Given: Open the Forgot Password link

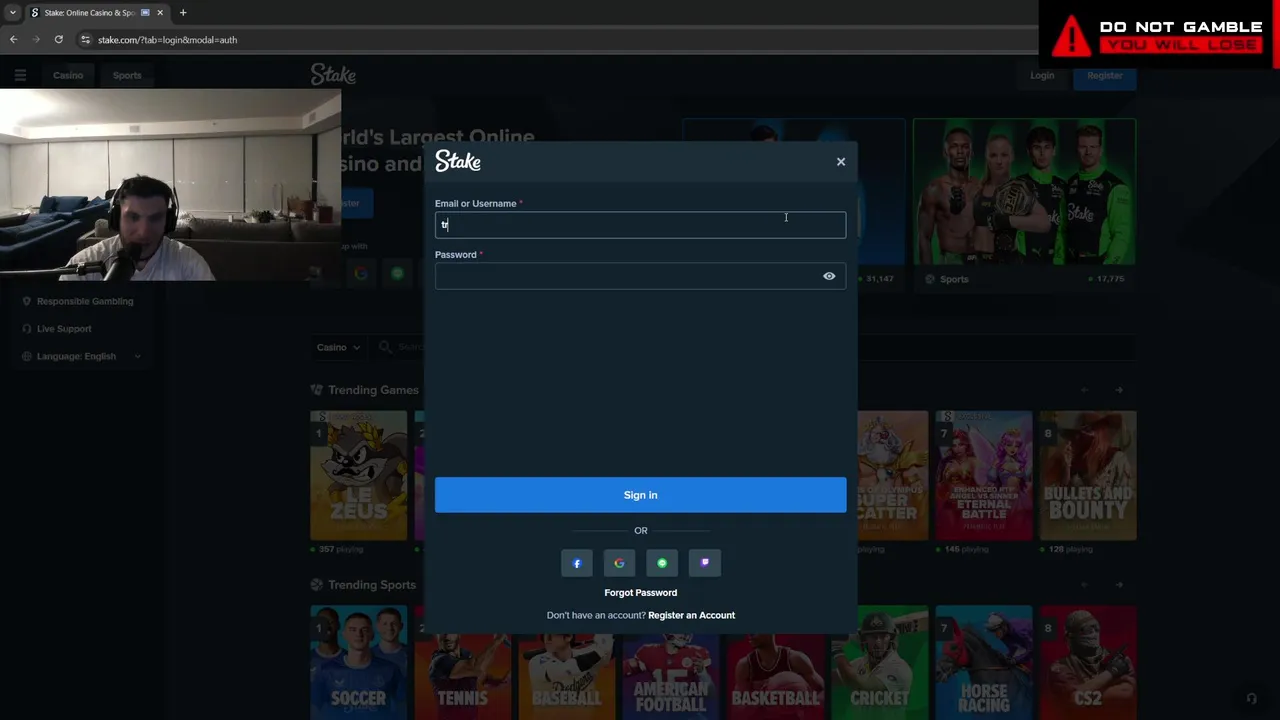Looking at the screenshot, I should click(x=640, y=593).
